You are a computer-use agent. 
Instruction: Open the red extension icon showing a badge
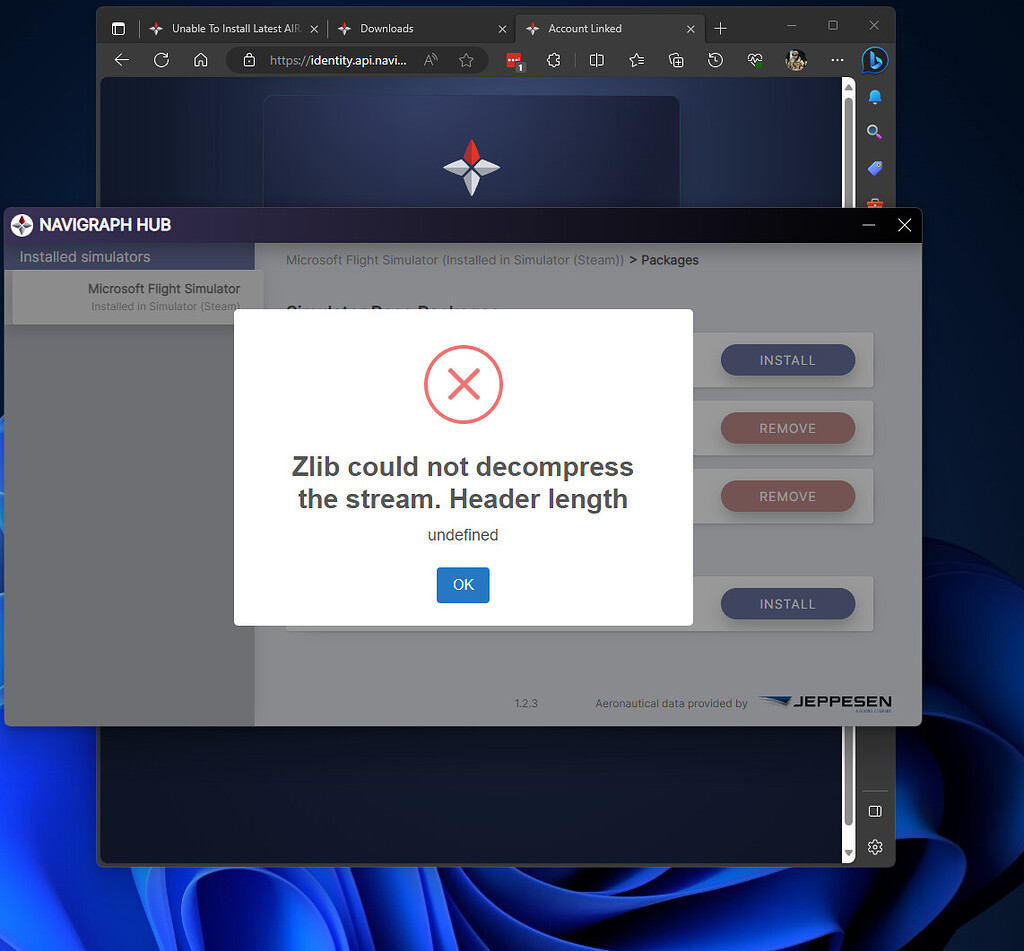[514, 60]
